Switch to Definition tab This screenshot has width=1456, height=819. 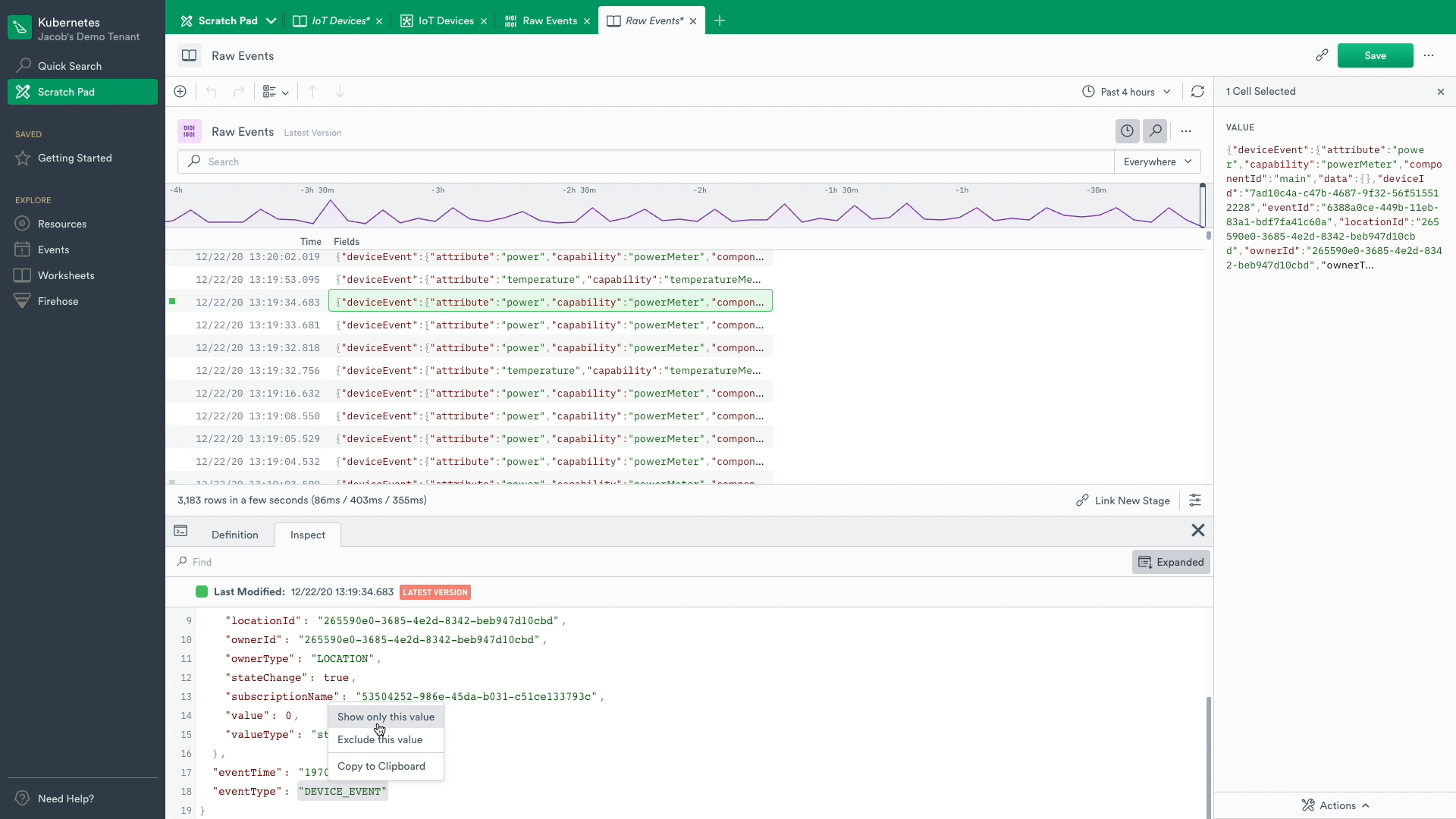coord(235,535)
